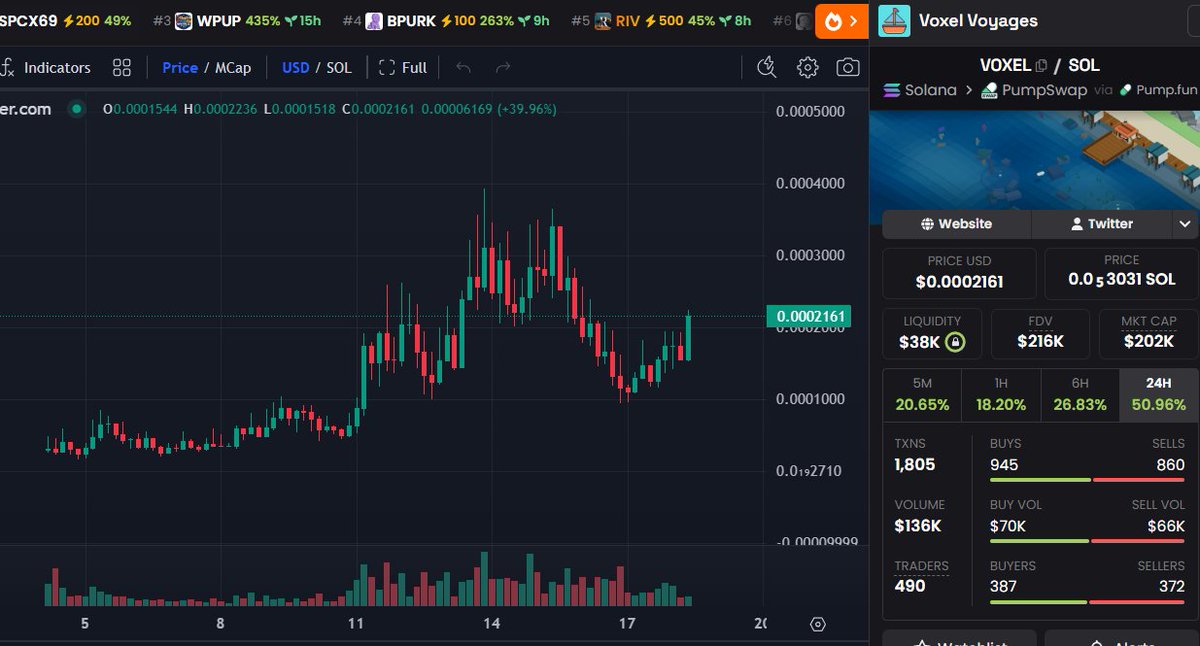Open the time axis settings hexagon icon

click(818, 624)
